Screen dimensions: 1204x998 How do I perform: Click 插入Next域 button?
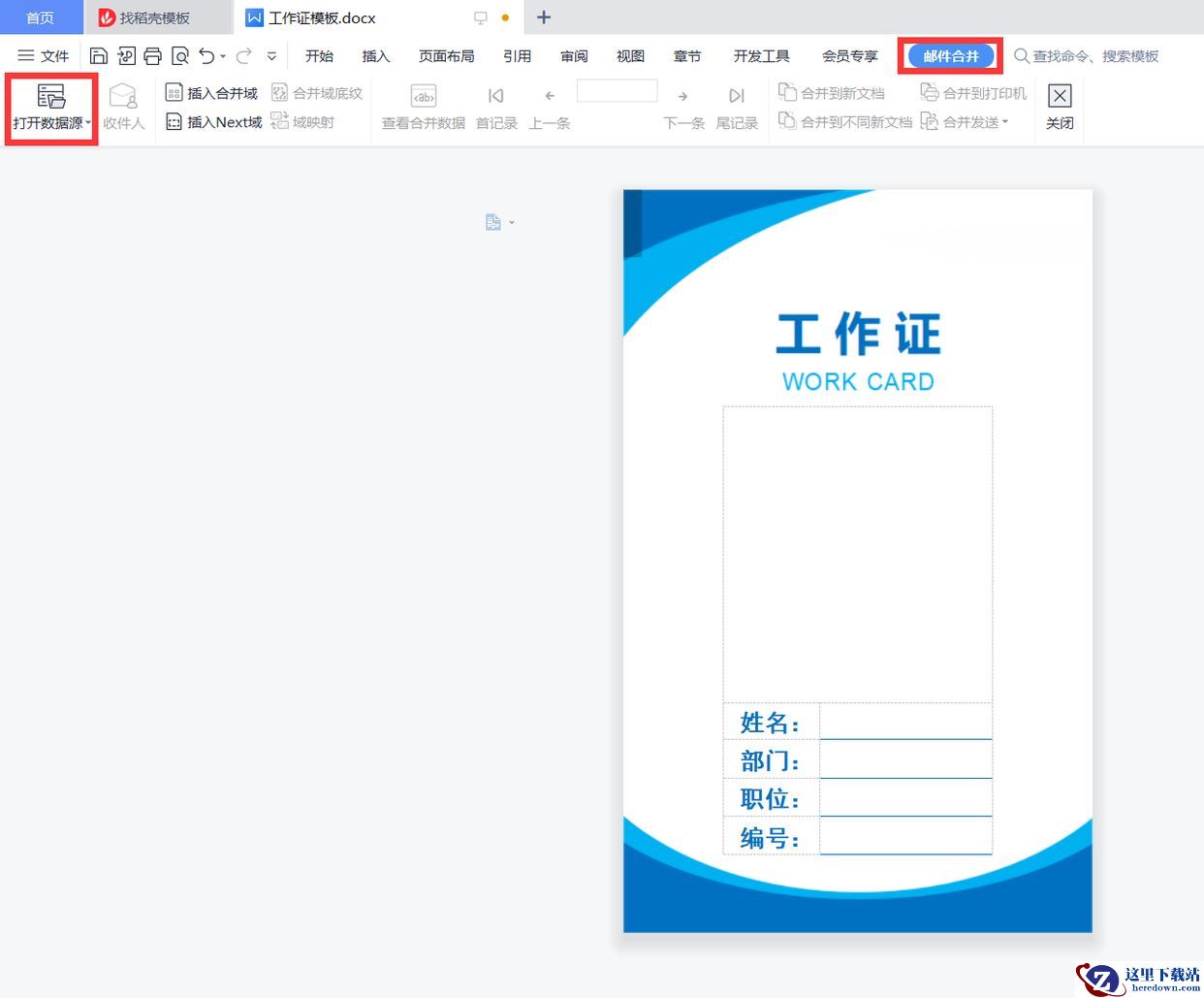213,122
